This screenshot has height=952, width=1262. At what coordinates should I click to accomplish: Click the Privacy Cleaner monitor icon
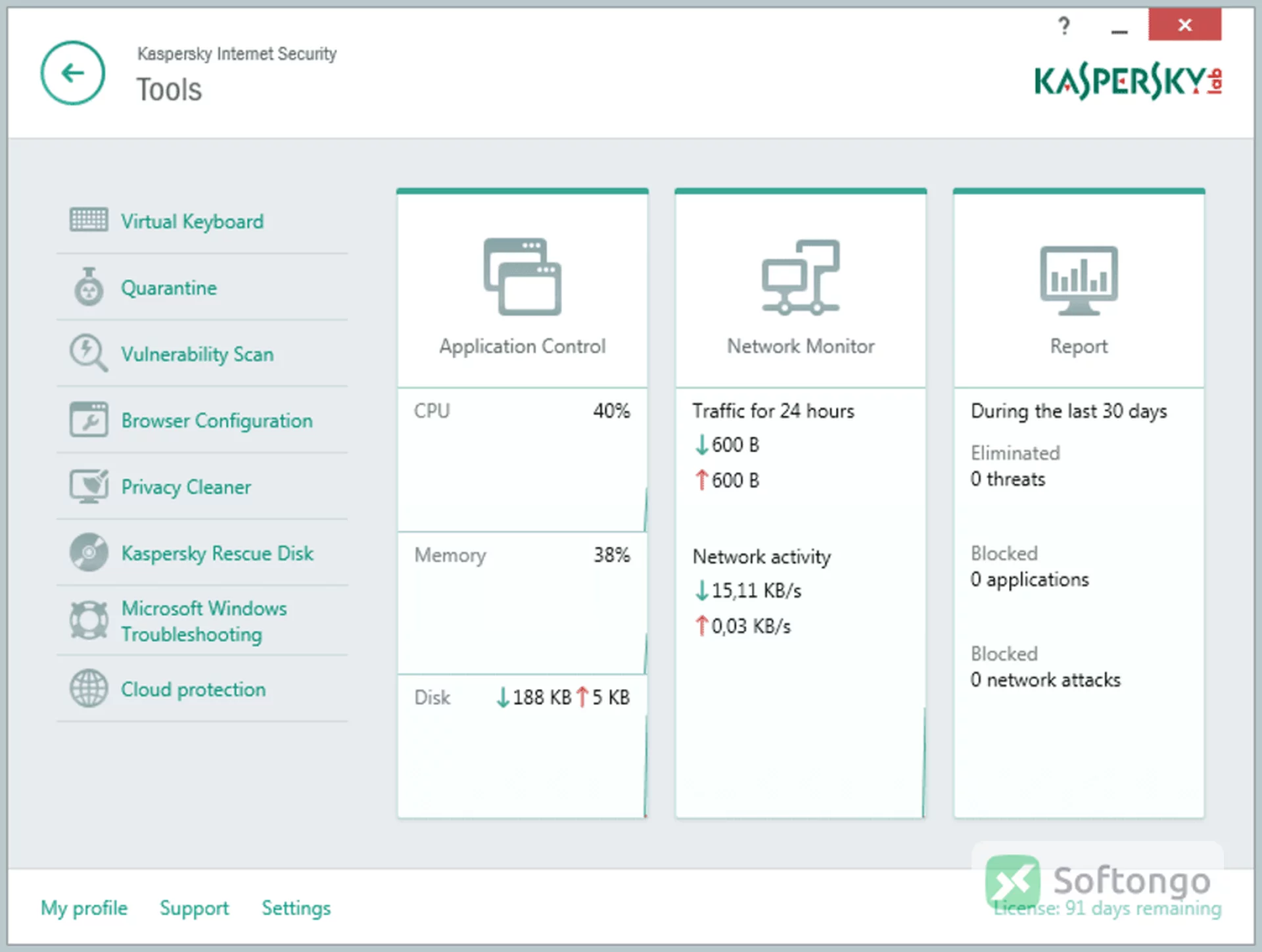coord(89,487)
